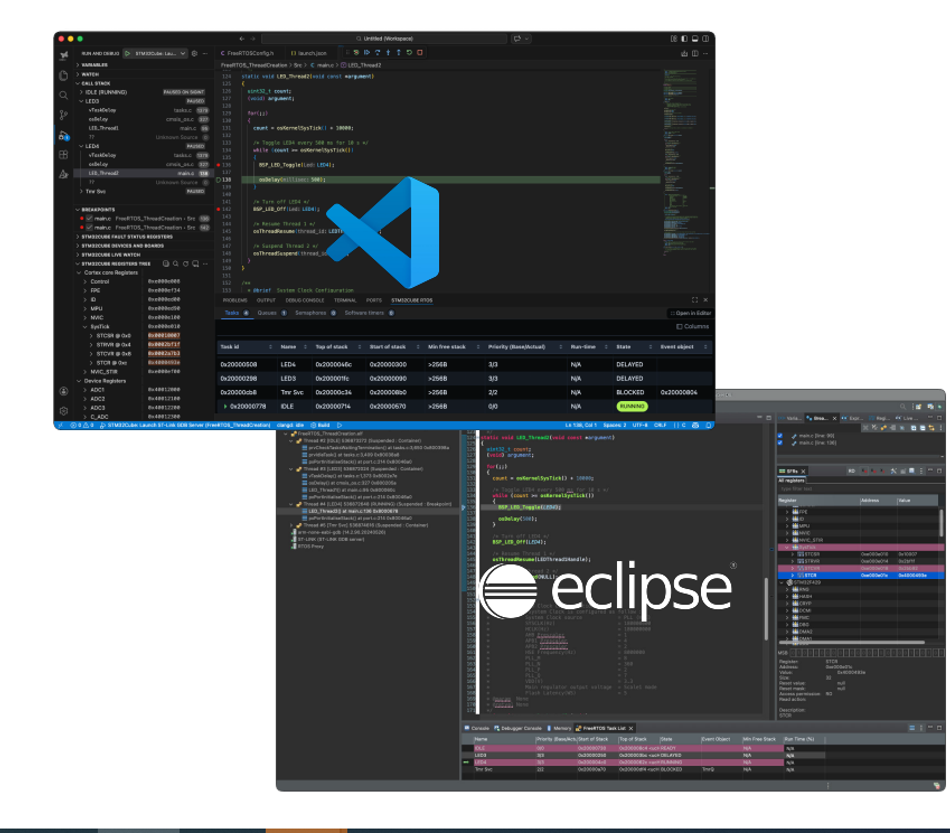
Task: Open Debugger Console tab in Eclipse
Action: coord(518,728)
